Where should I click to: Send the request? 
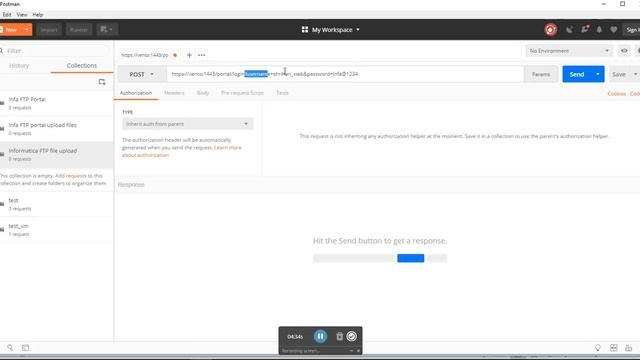577,74
